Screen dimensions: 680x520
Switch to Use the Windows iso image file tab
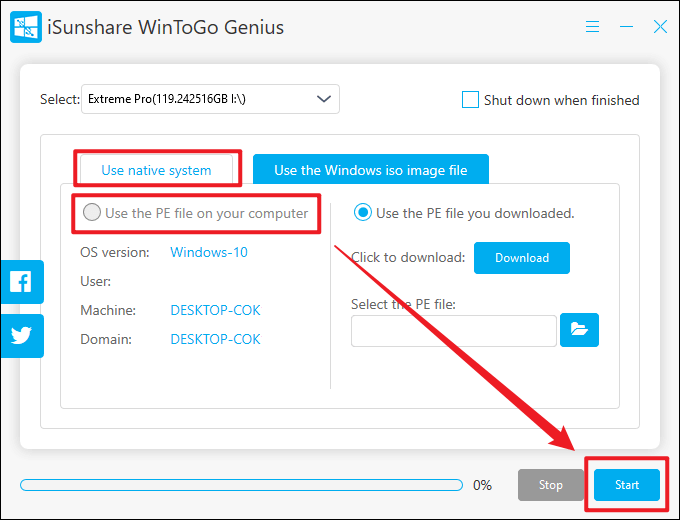(371, 170)
